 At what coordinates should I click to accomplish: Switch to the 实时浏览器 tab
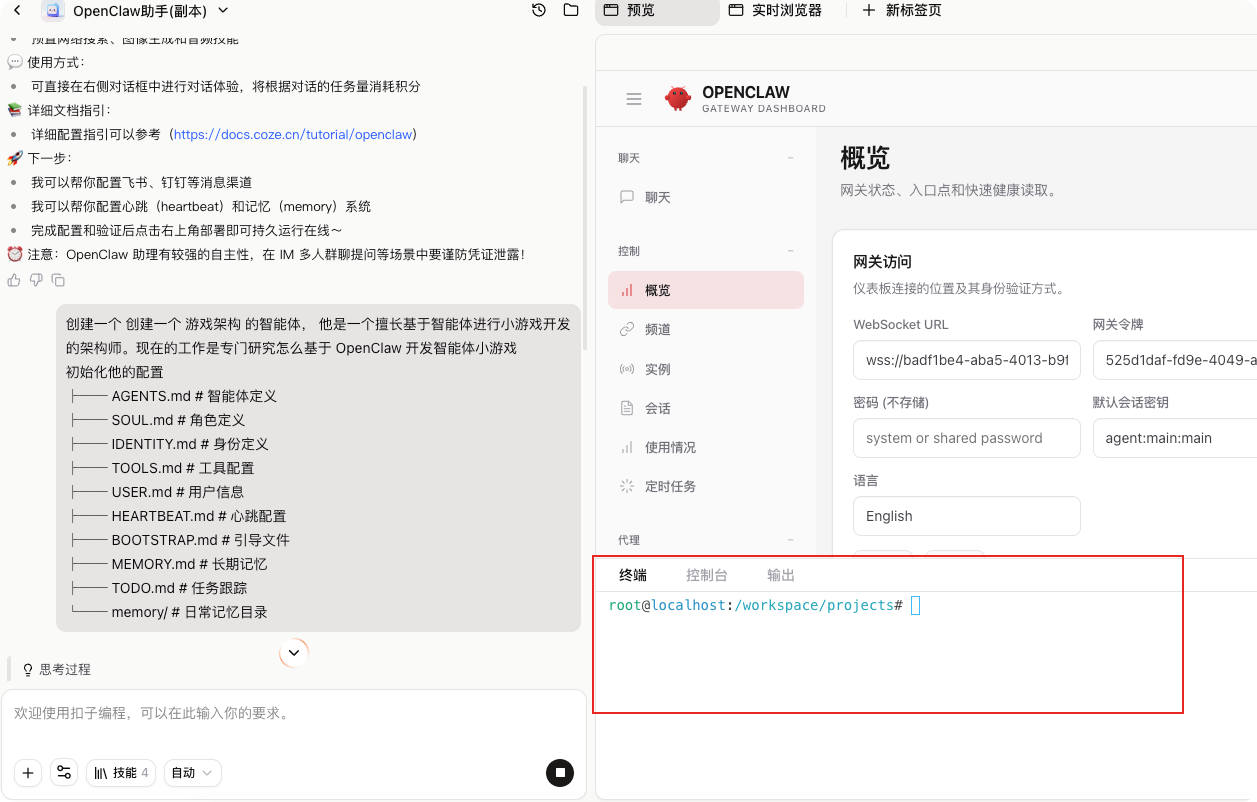pos(775,11)
